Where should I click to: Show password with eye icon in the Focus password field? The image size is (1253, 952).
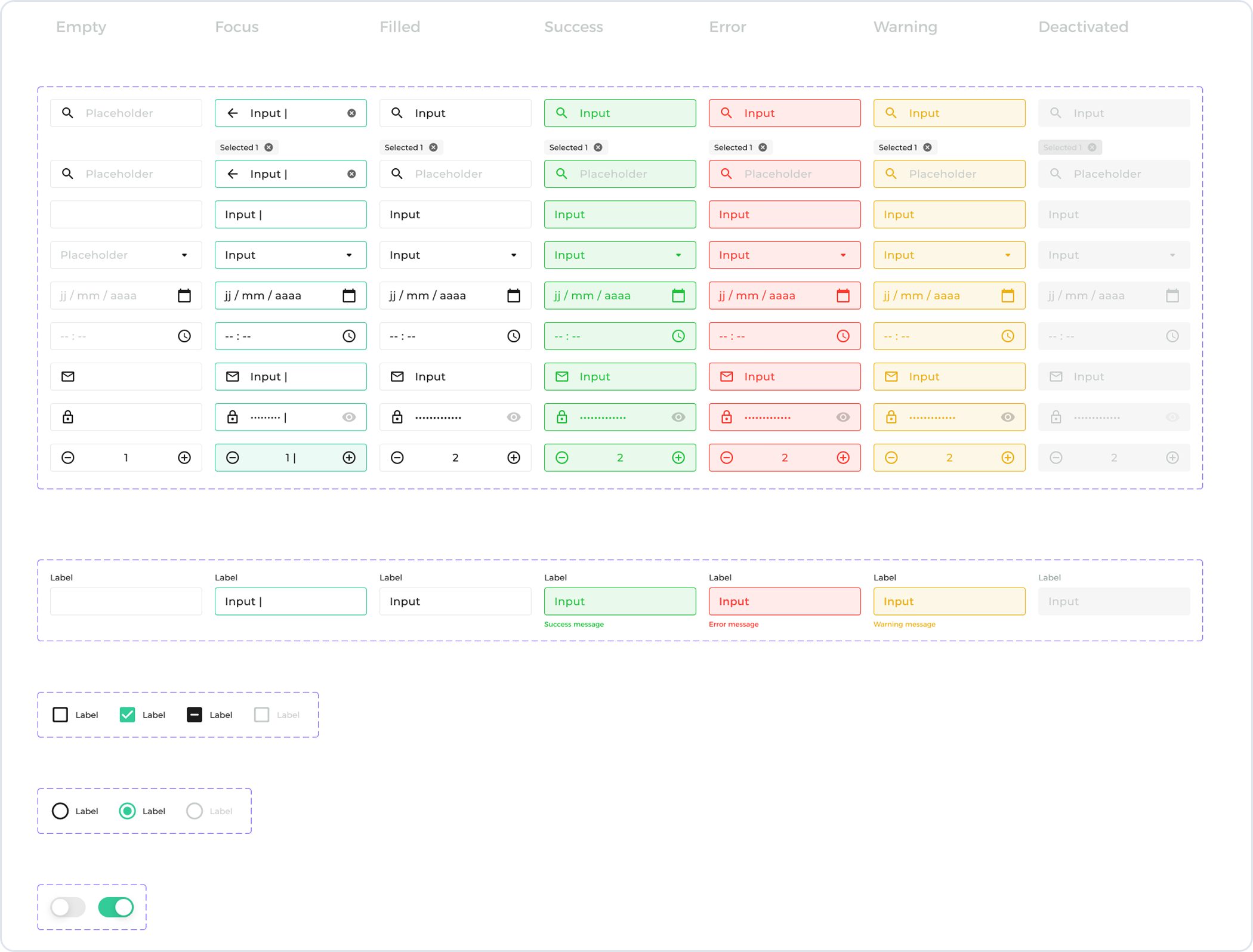[x=349, y=417]
